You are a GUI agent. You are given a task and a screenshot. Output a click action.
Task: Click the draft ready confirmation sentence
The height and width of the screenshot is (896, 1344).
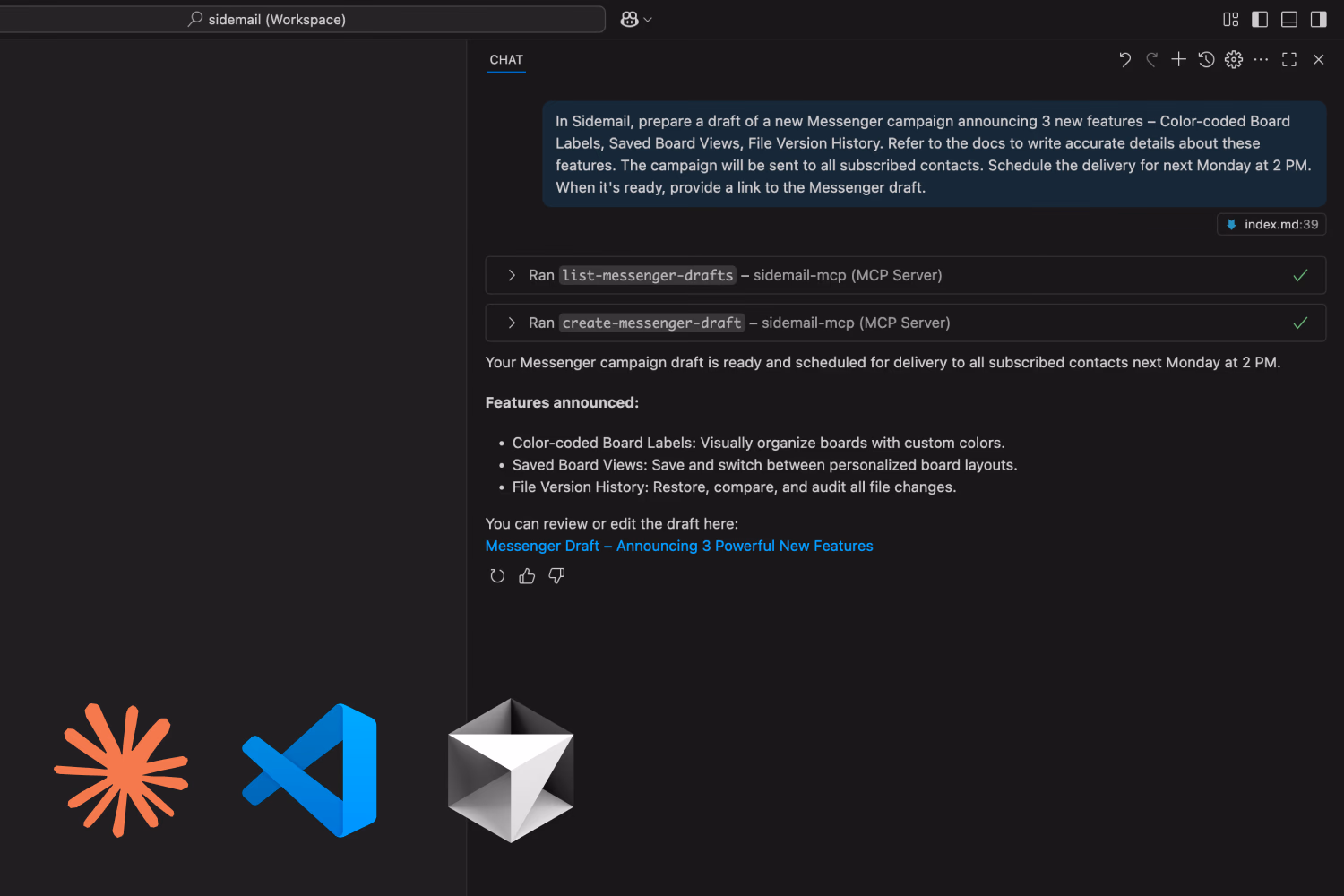[883, 362]
